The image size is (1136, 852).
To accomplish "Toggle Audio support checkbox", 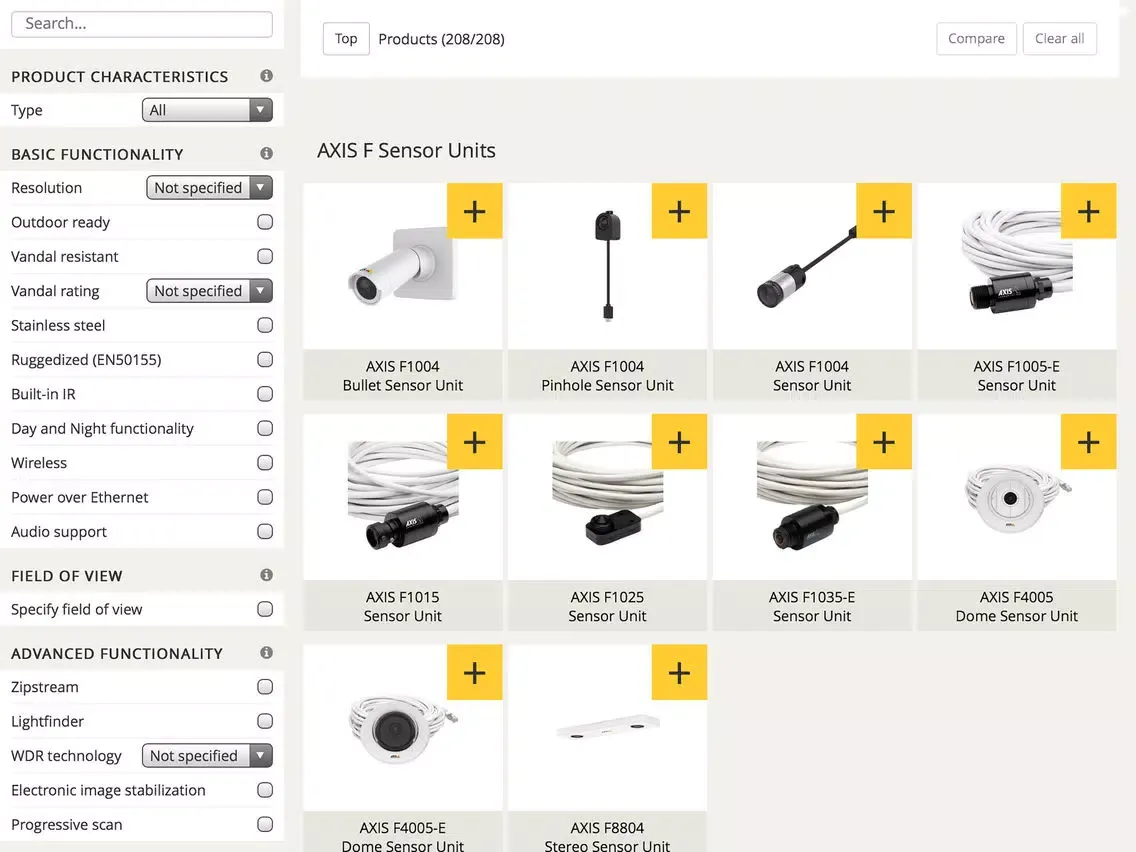I will coord(265,531).
